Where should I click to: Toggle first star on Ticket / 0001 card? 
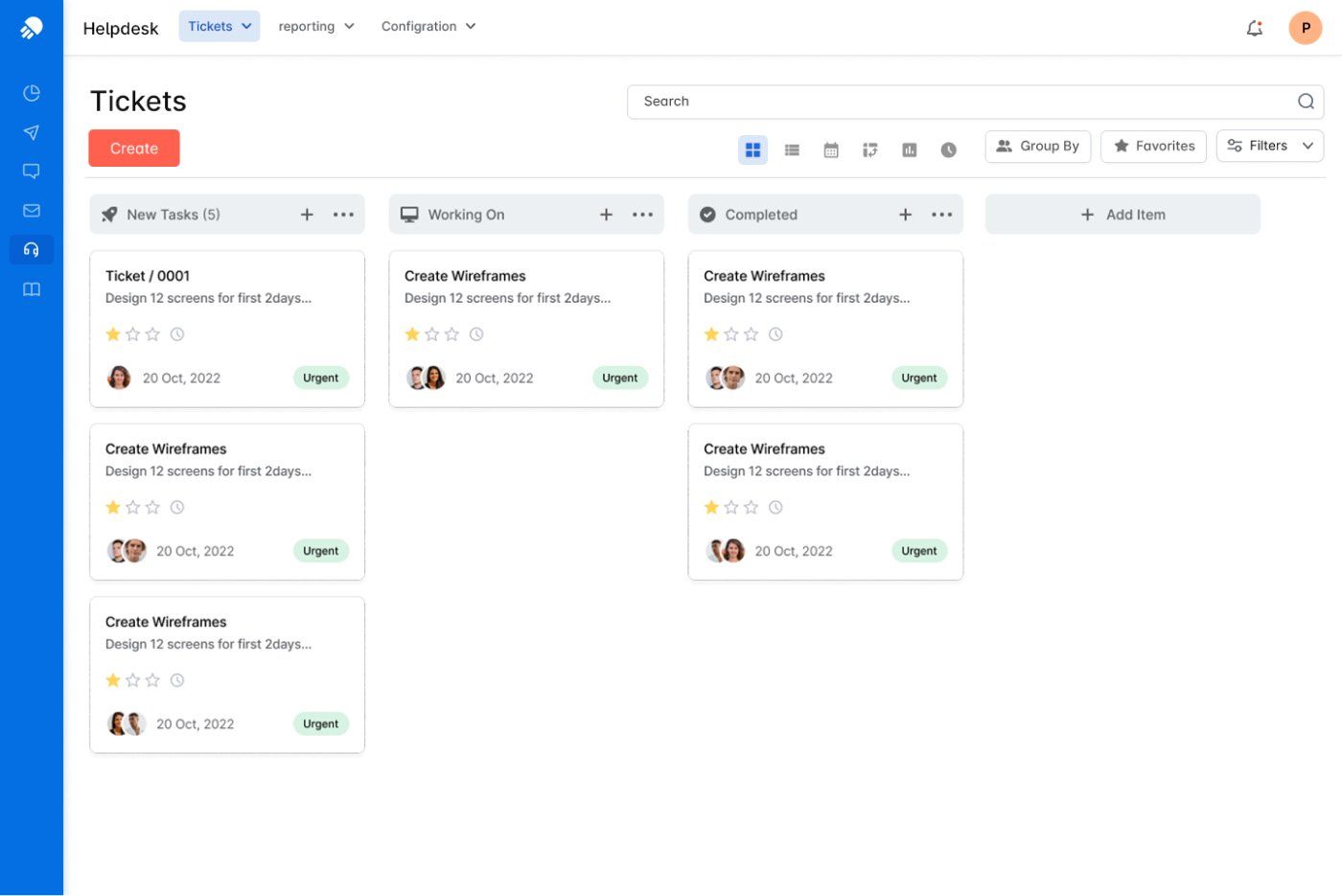tap(113, 334)
